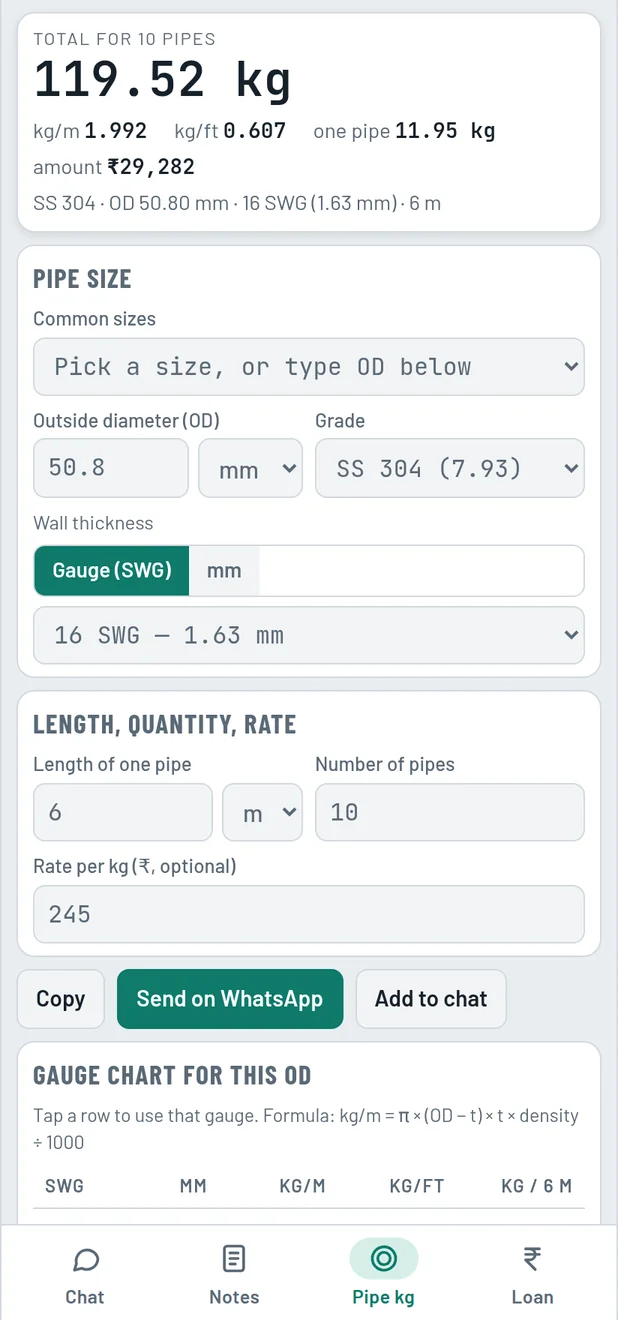Image resolution: width=618 pixels, height=1320 pixels.
Task: Focus the outside diameter input field
Action: coord(111,468)
